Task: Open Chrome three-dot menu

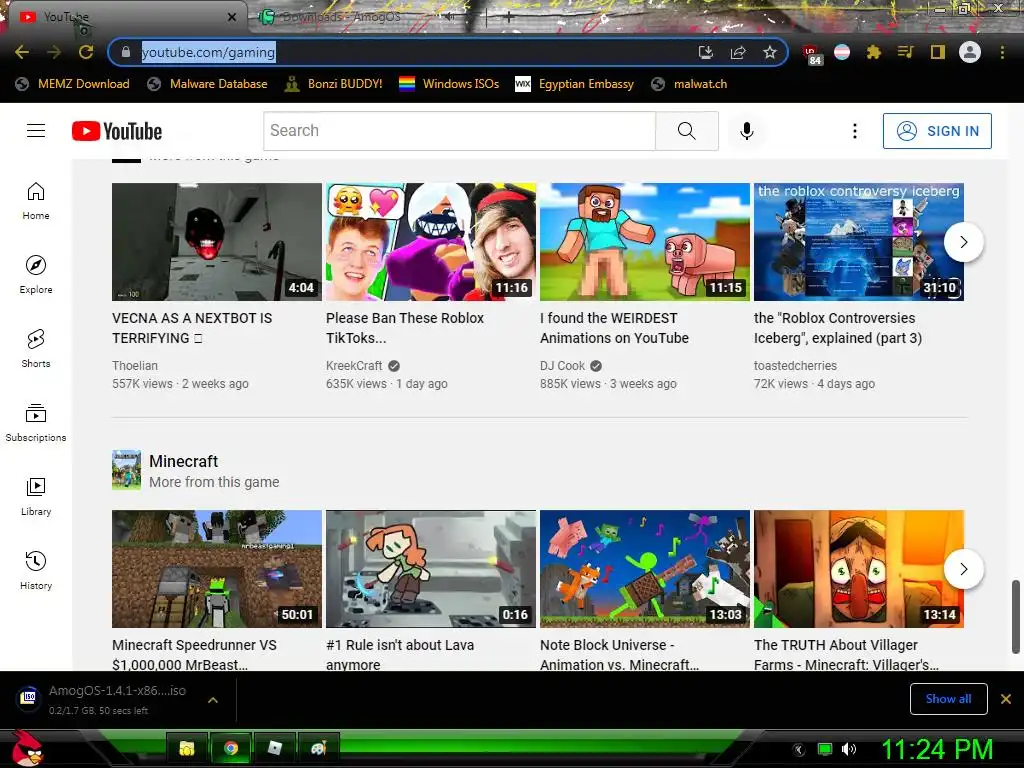Action: [1002, 52]
